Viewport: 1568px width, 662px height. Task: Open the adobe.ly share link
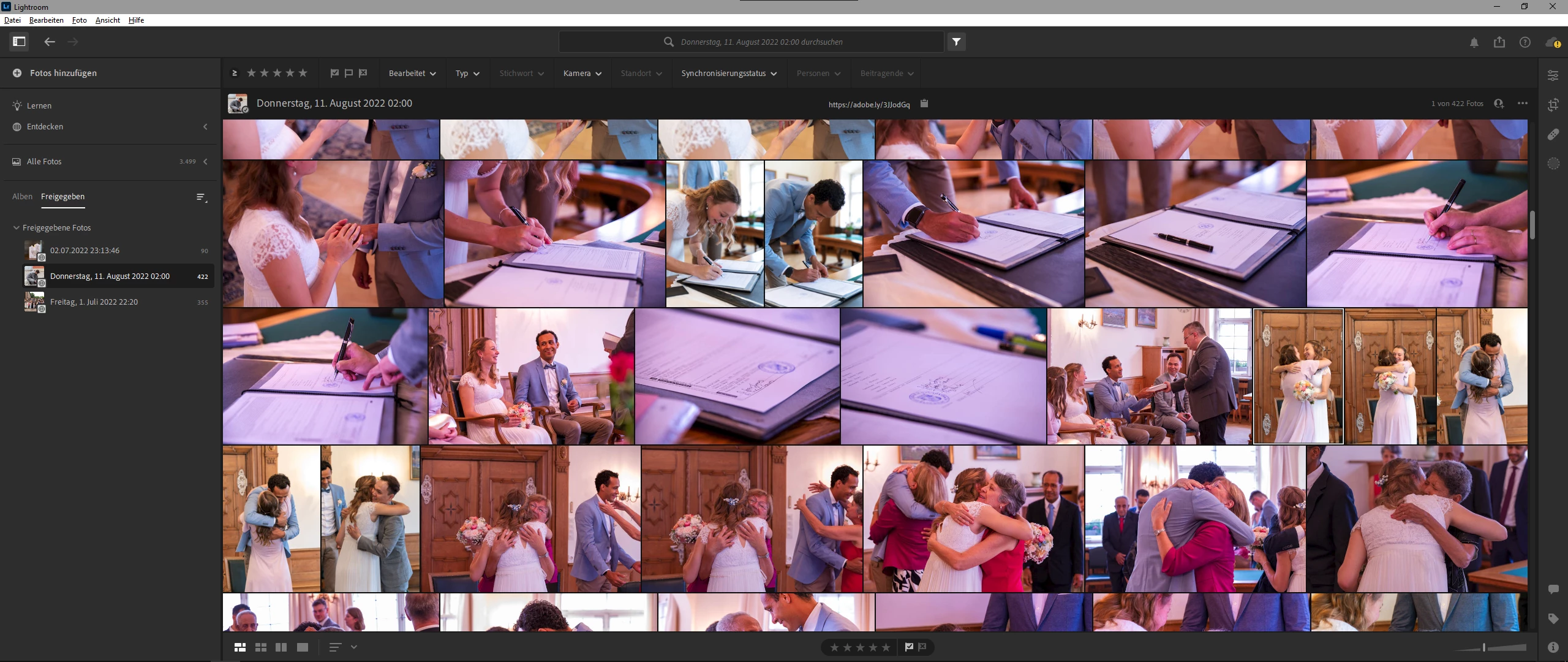pyautogui.click(x=869, y=105)
